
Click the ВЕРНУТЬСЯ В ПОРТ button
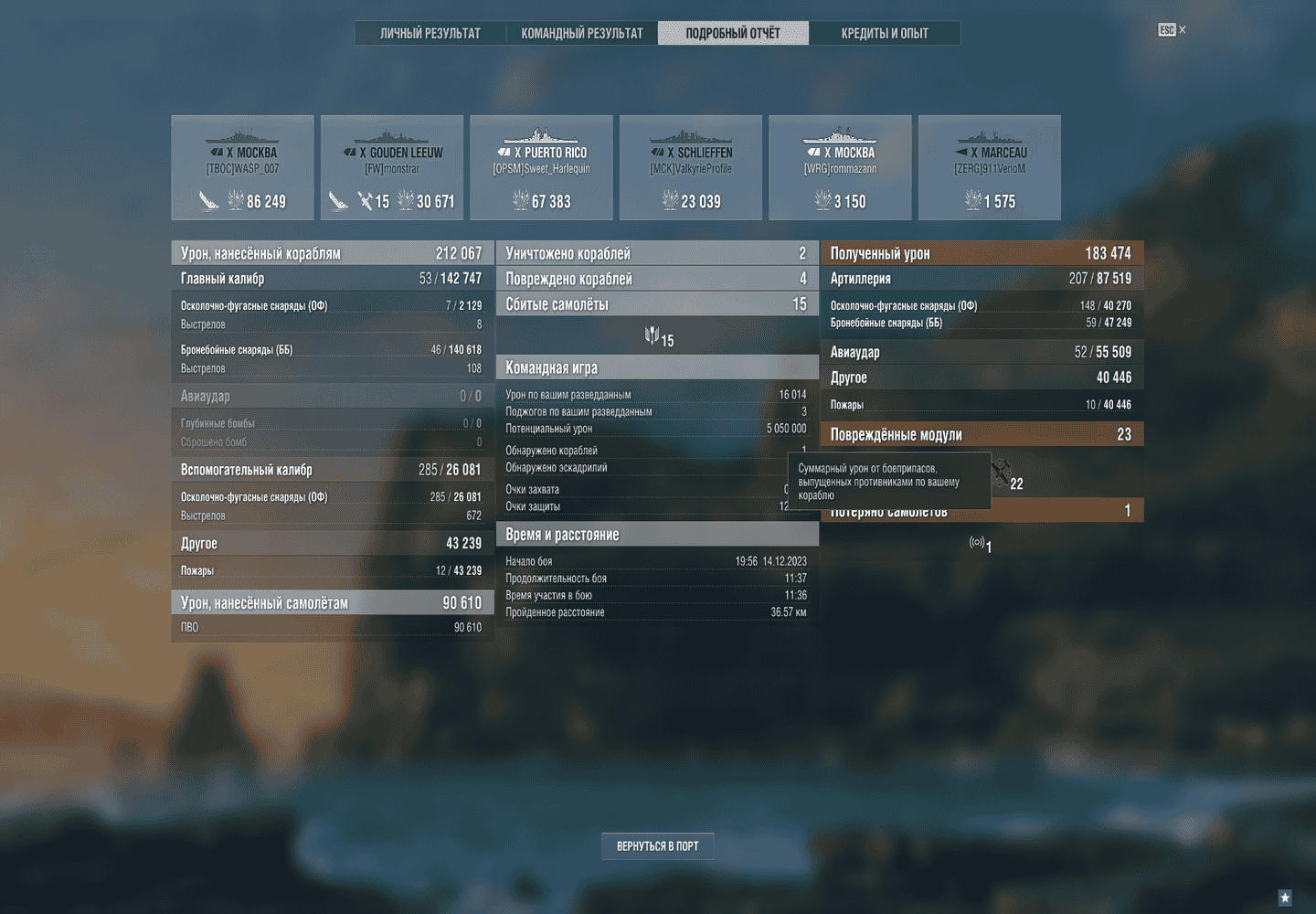pos(658,846)
